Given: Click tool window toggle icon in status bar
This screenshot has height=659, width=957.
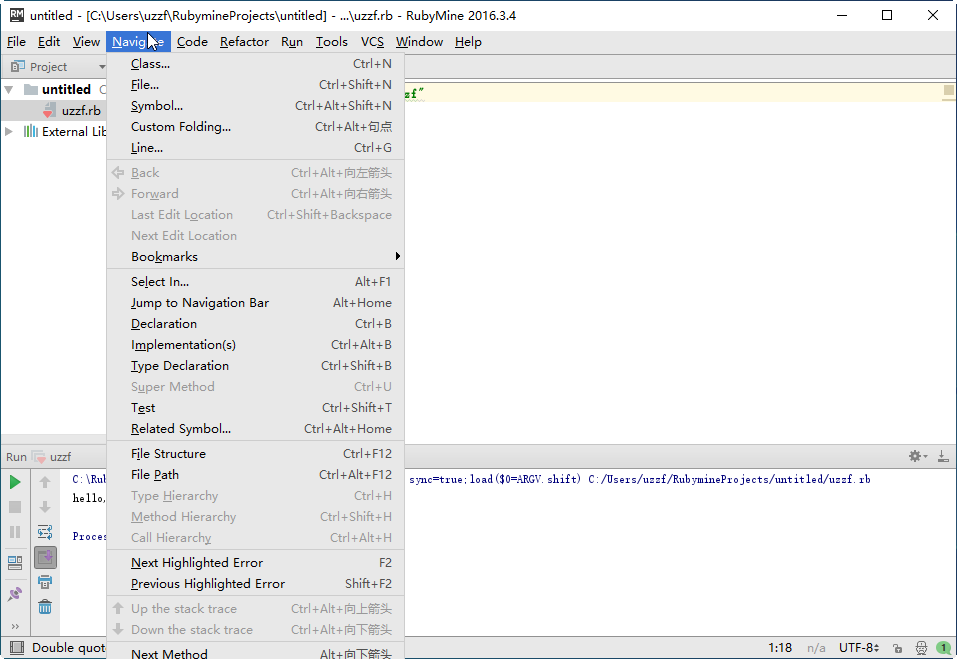Looking at the screenshot, I should pos(16,647).
